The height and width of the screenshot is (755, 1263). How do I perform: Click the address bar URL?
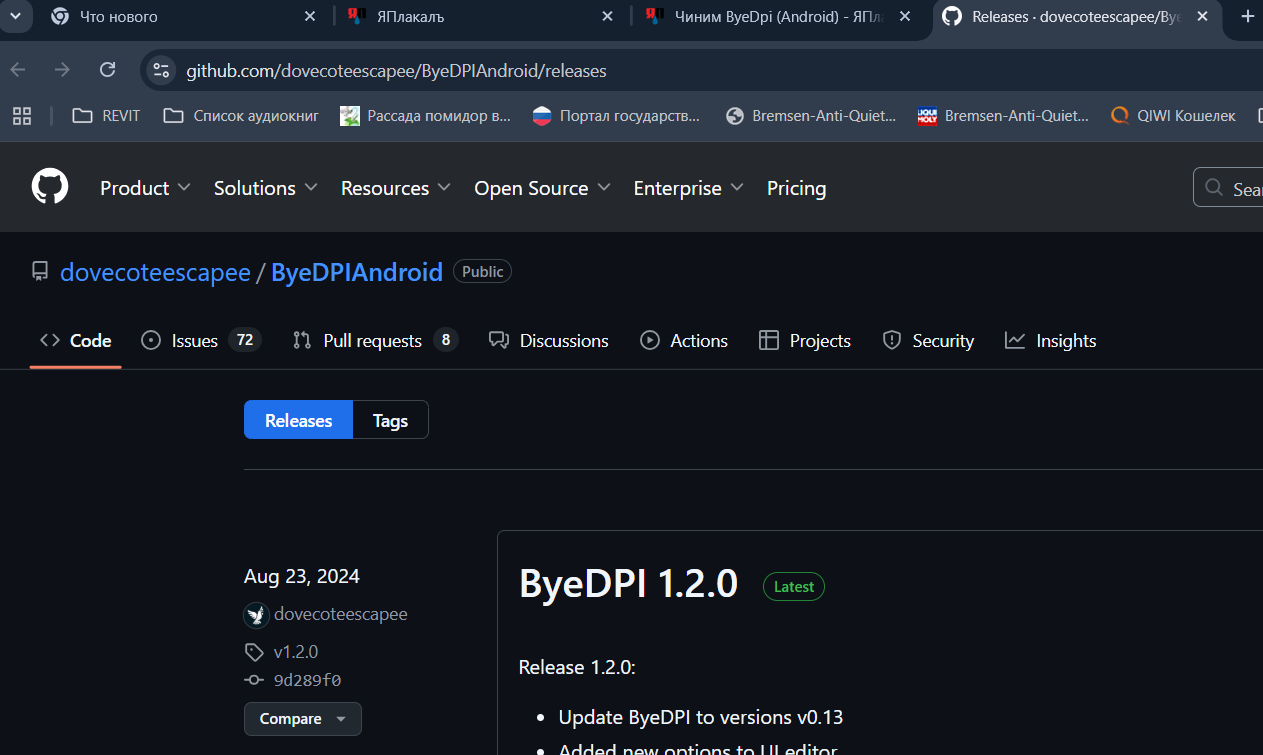396,71
